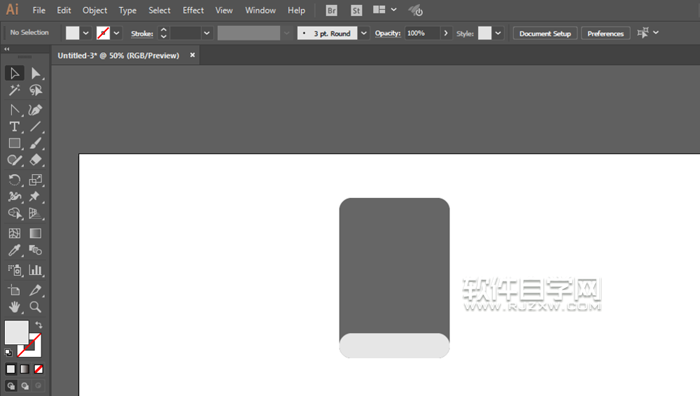Click the Fill color swatch in toolbar

pyautogui.click(x=17, y=332)
